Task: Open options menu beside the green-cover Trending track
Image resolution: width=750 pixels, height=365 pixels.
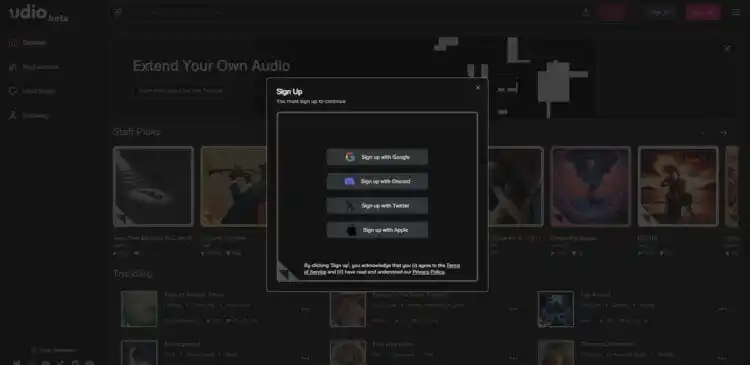Action: (x=305, y=310)
